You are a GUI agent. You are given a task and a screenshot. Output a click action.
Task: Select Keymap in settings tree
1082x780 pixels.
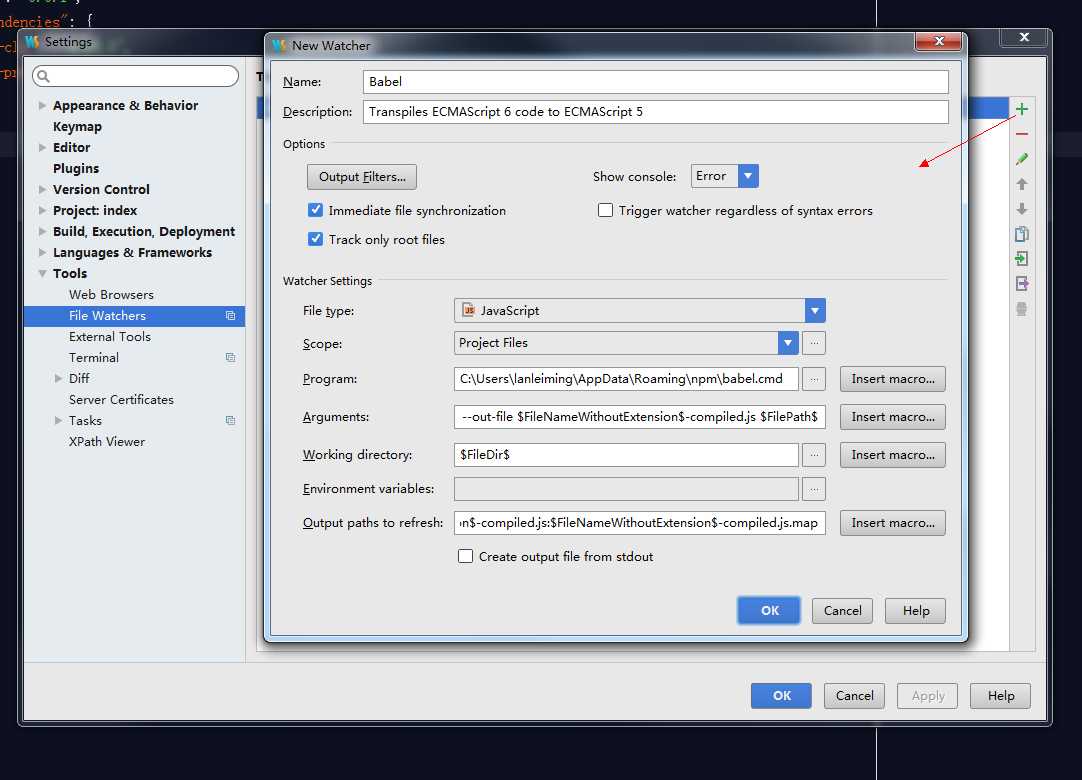[x=77, y=126]
